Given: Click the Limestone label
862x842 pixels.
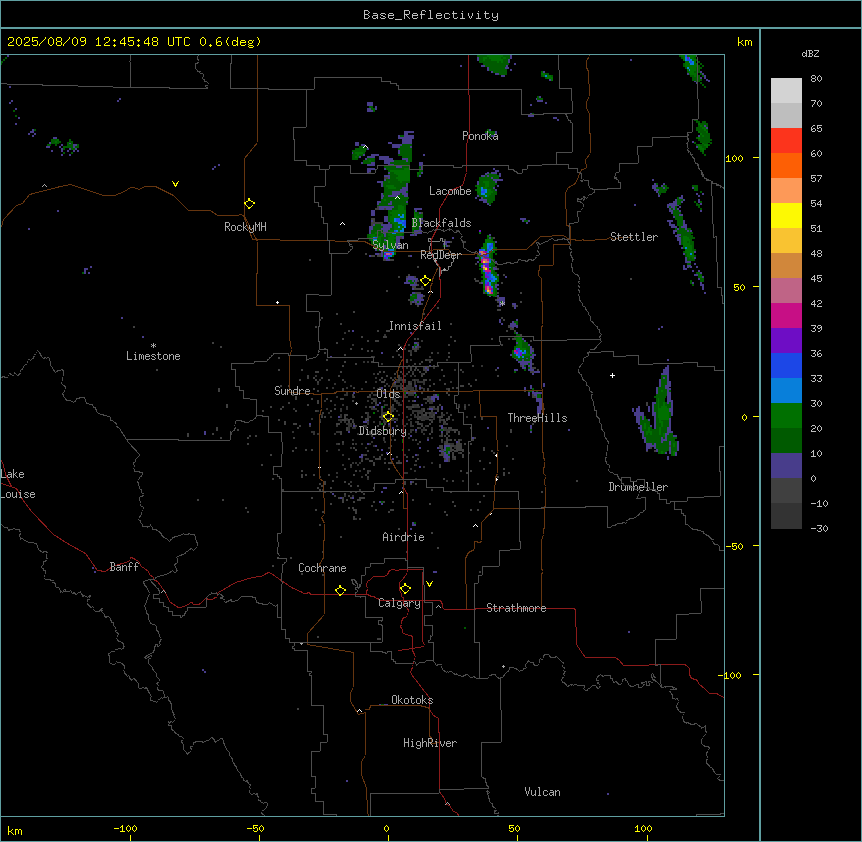Looking at the screenshot, I should point(153,356).
